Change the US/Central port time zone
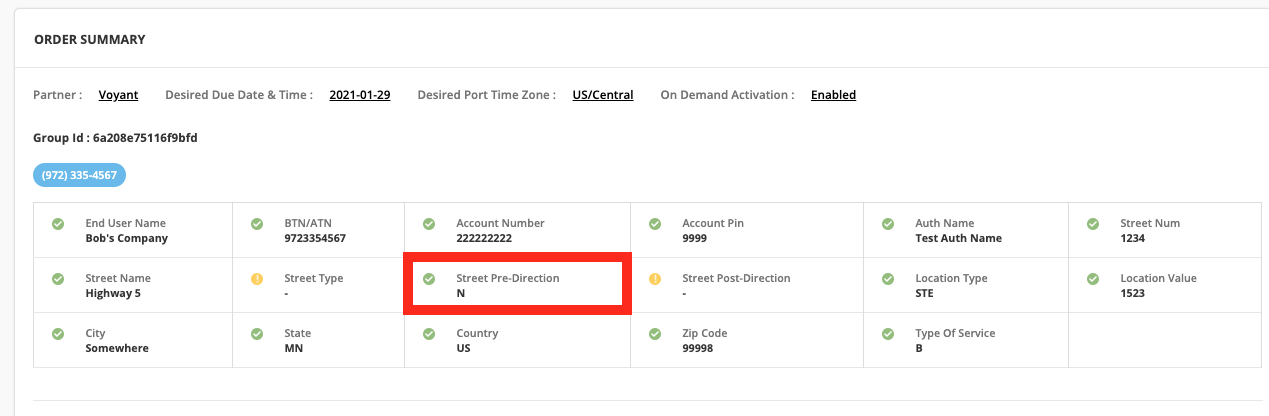 coord(603,95)
